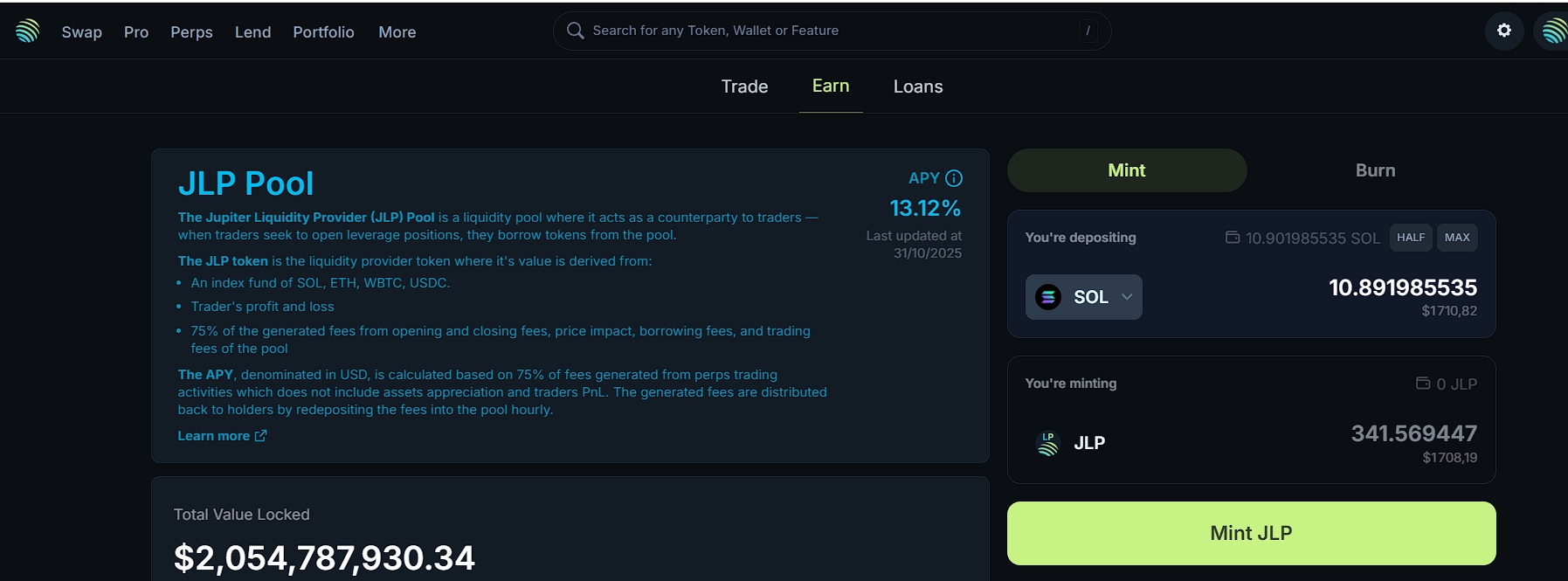The width and height of the screenshot is (1568, 581).
Task: Click the $1710,82 deposit value
Action: pos(1449,311)
